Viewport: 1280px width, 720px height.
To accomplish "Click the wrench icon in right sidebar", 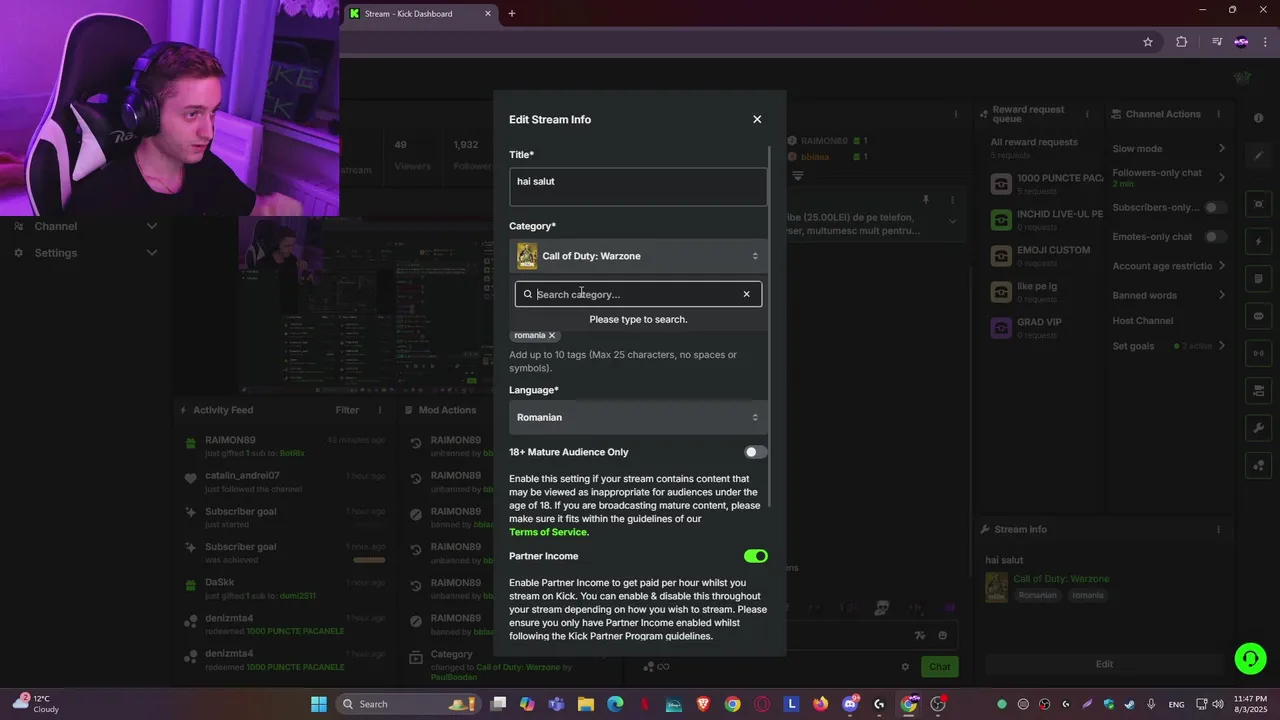I will [x=1259, y=428].
